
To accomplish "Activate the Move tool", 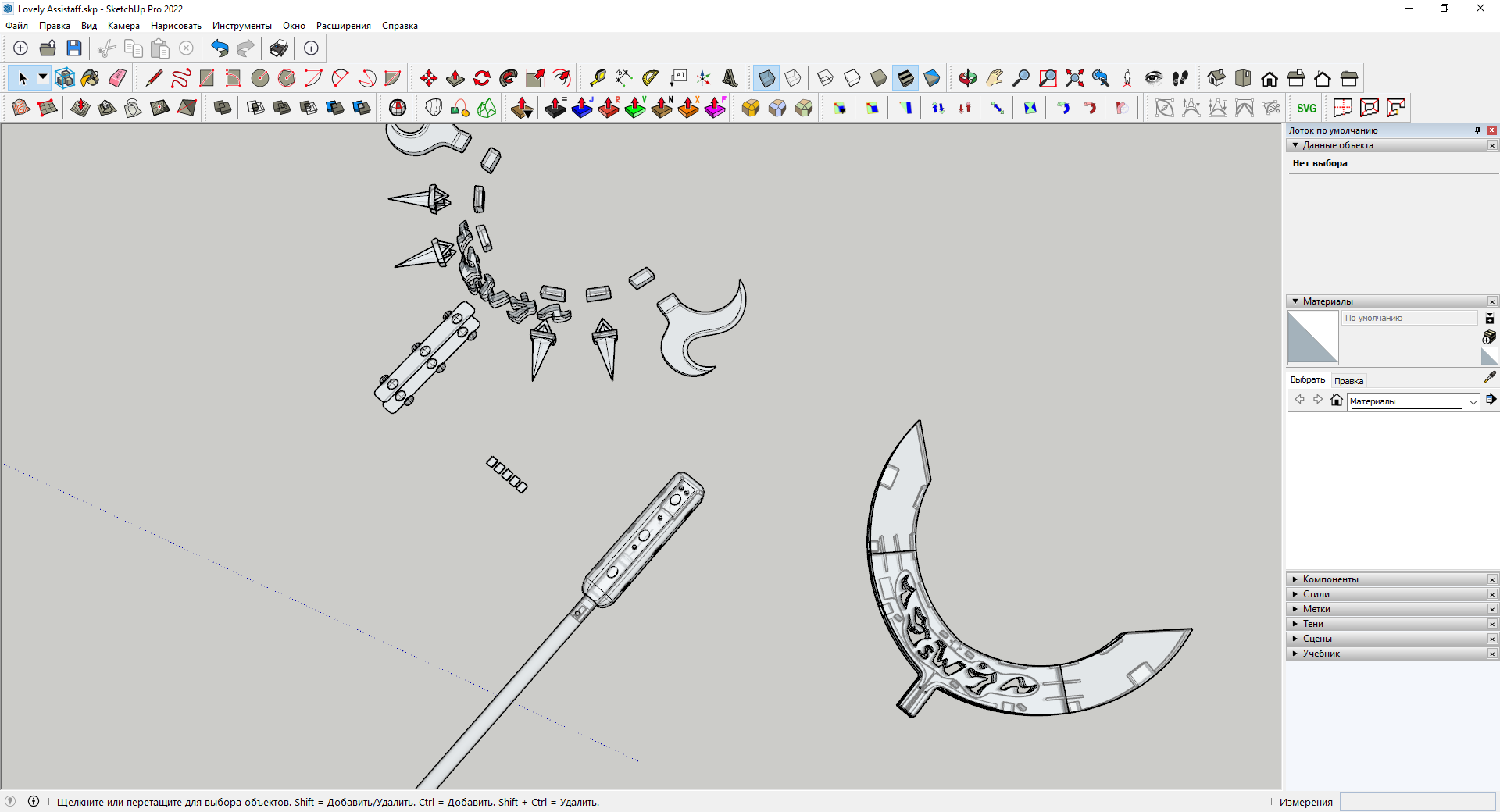I will click(x=428, y=78).
